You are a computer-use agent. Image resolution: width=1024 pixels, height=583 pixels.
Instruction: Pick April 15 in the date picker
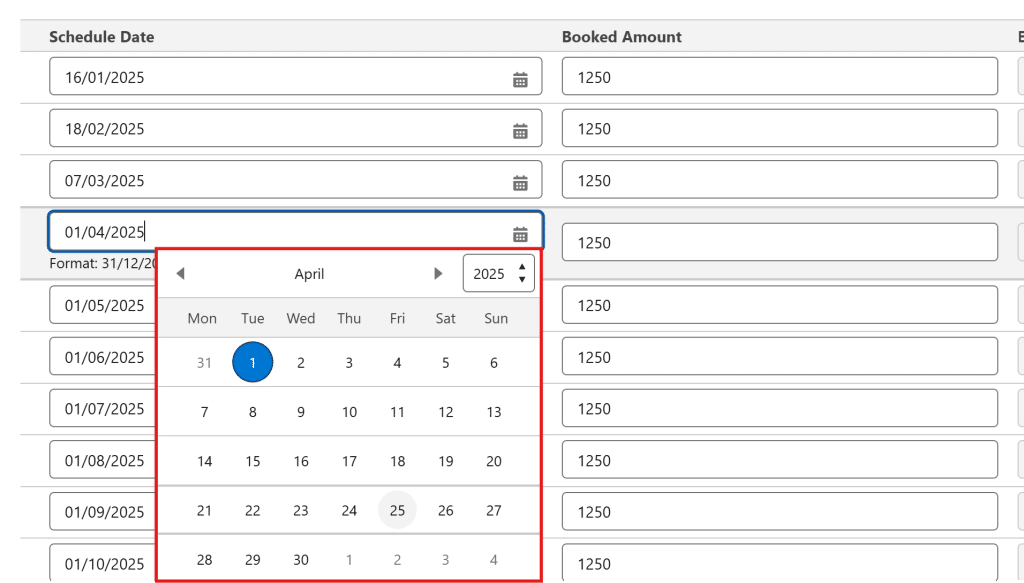pos(253,461)
